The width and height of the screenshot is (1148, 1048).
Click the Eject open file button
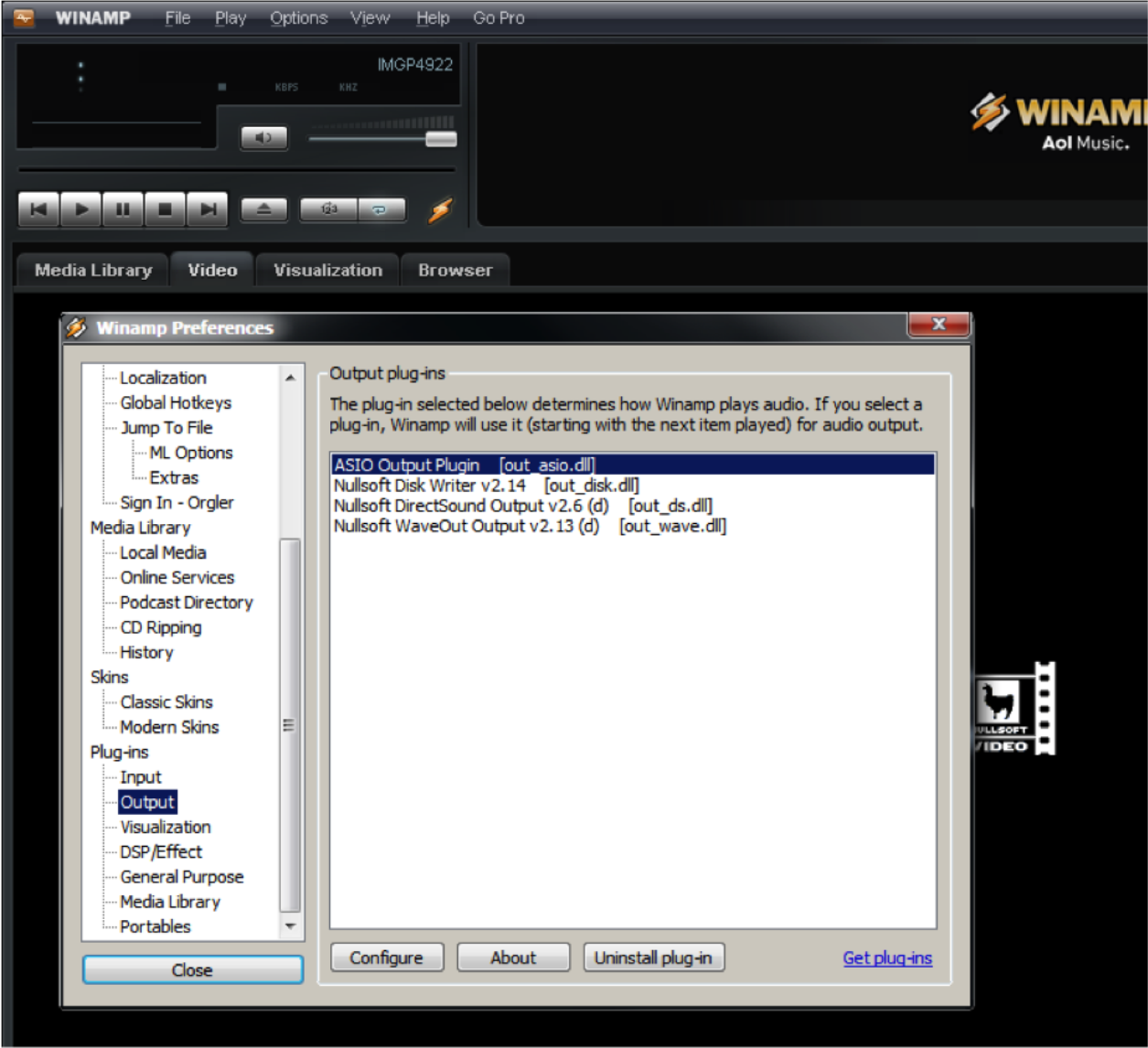tap(263, 209)
